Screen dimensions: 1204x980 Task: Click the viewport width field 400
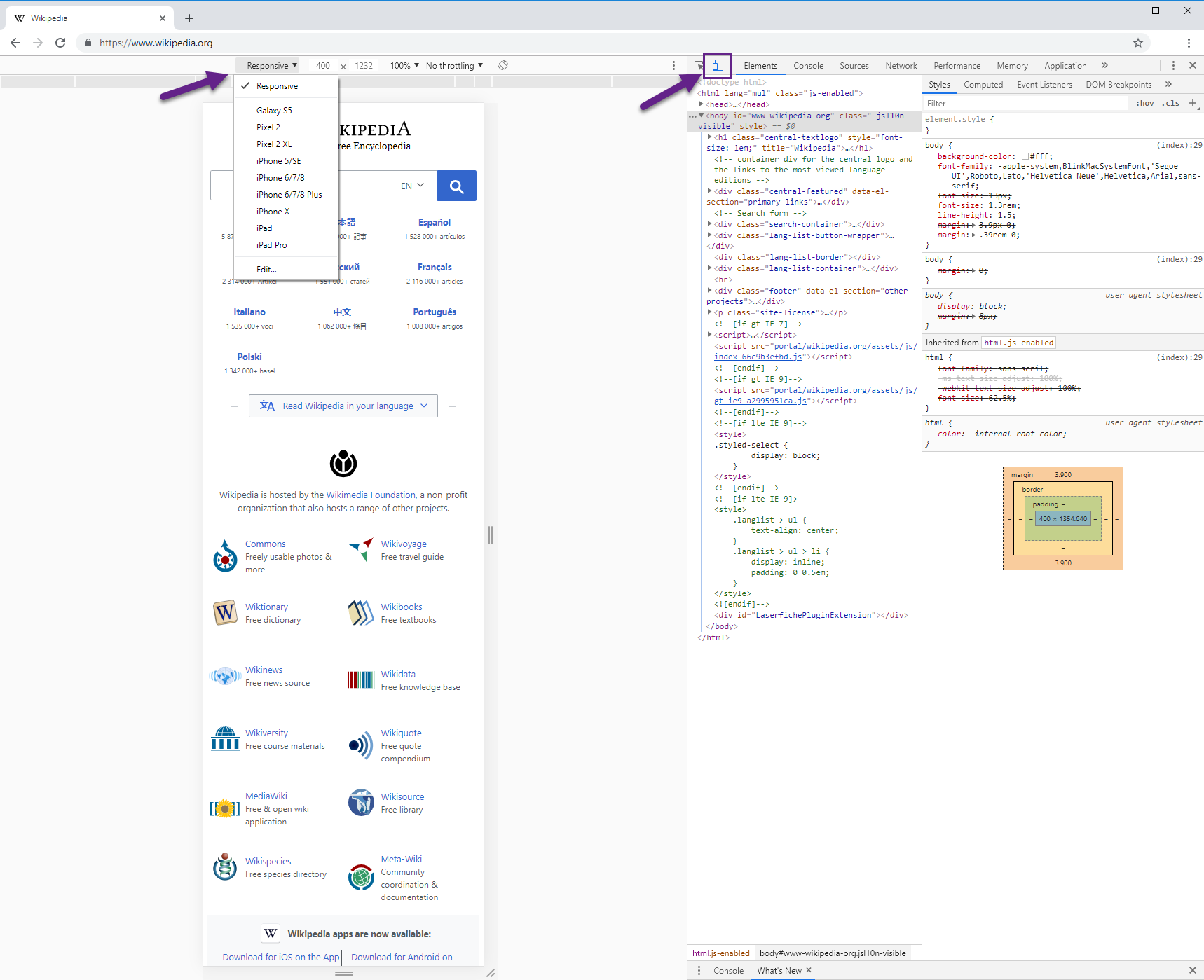pos(323,65)
